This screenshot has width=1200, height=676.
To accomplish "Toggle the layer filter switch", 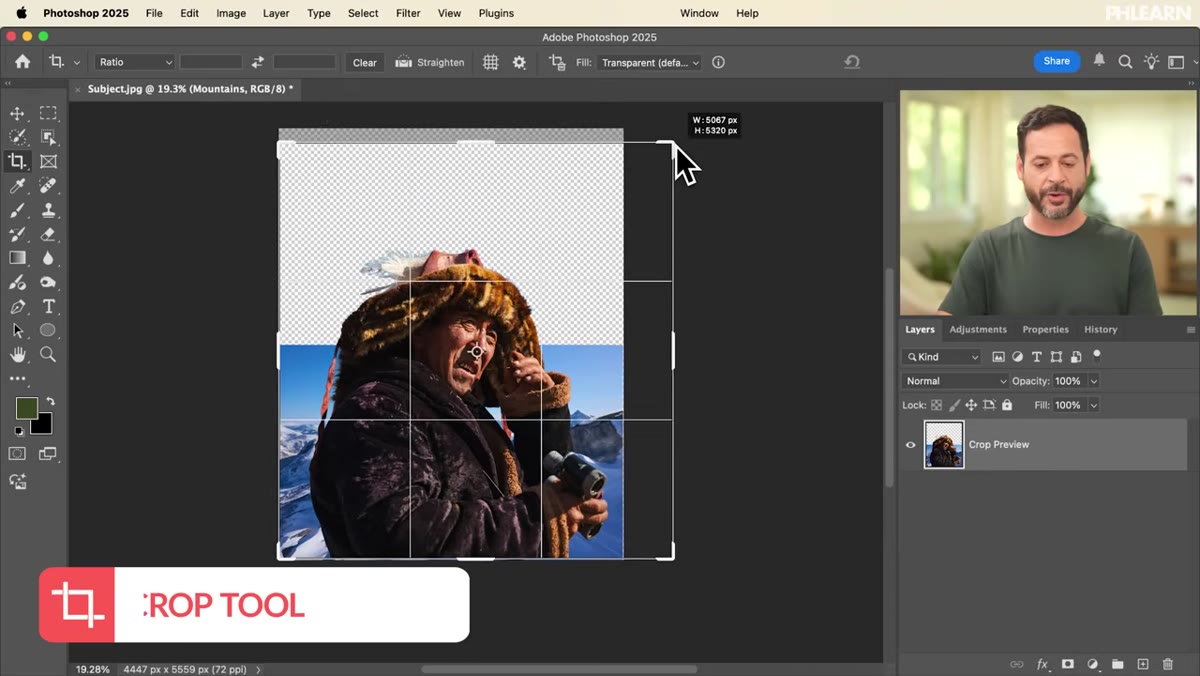I will (1097, 355).
